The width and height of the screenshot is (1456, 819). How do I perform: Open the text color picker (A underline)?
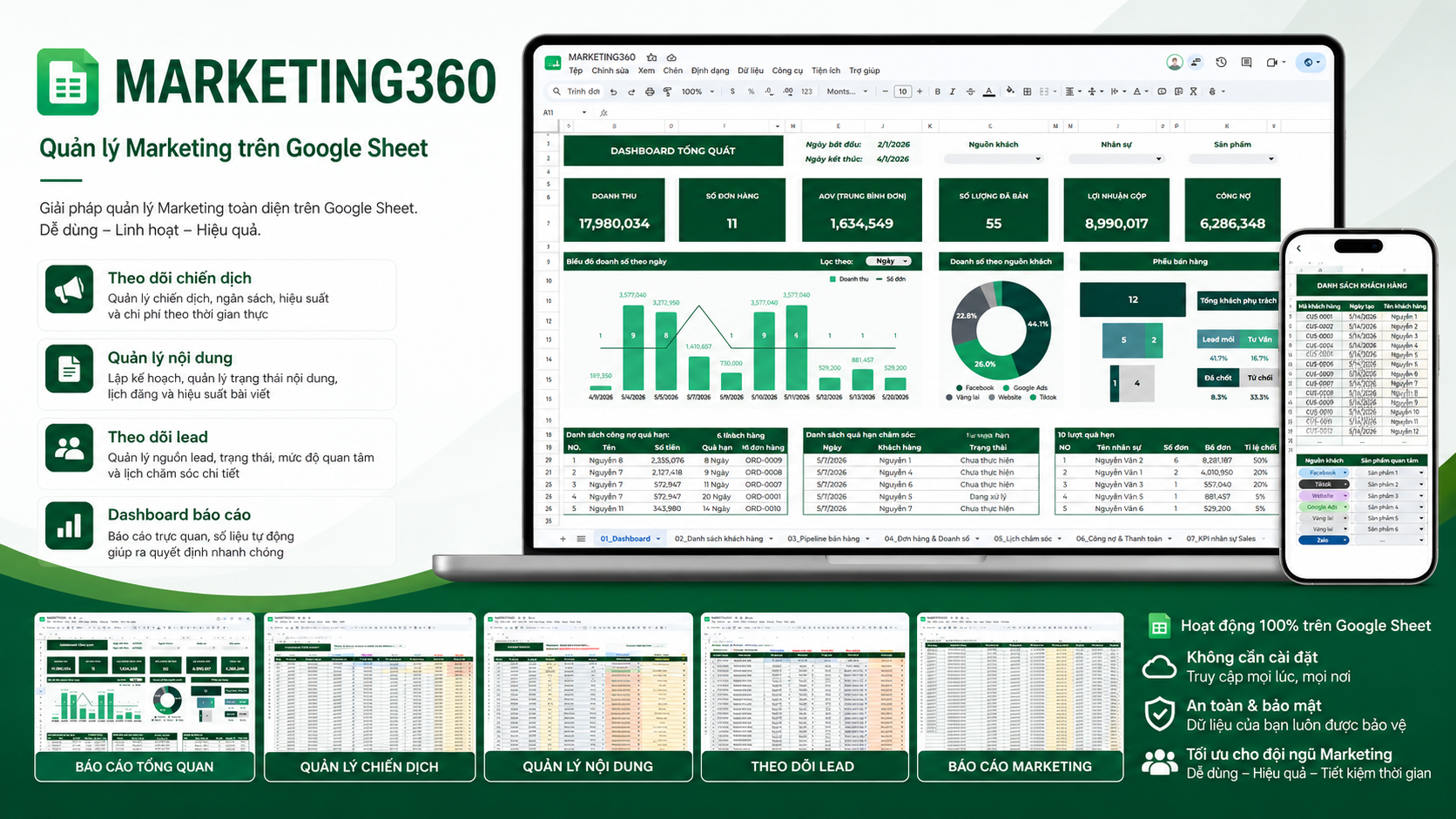pos(989,91)
